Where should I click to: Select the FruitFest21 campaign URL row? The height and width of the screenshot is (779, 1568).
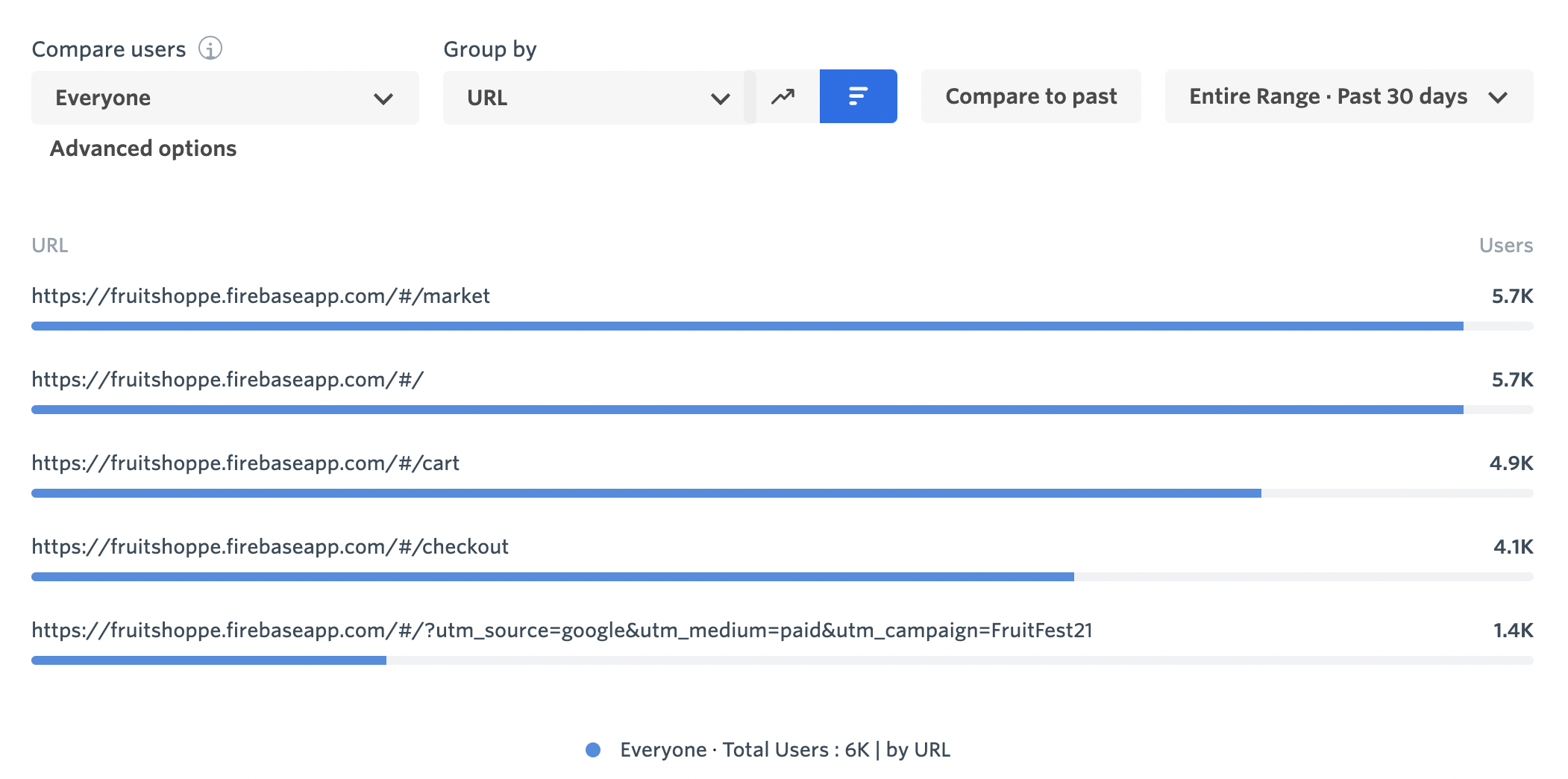pyautogui.click(x=561, y=631)
